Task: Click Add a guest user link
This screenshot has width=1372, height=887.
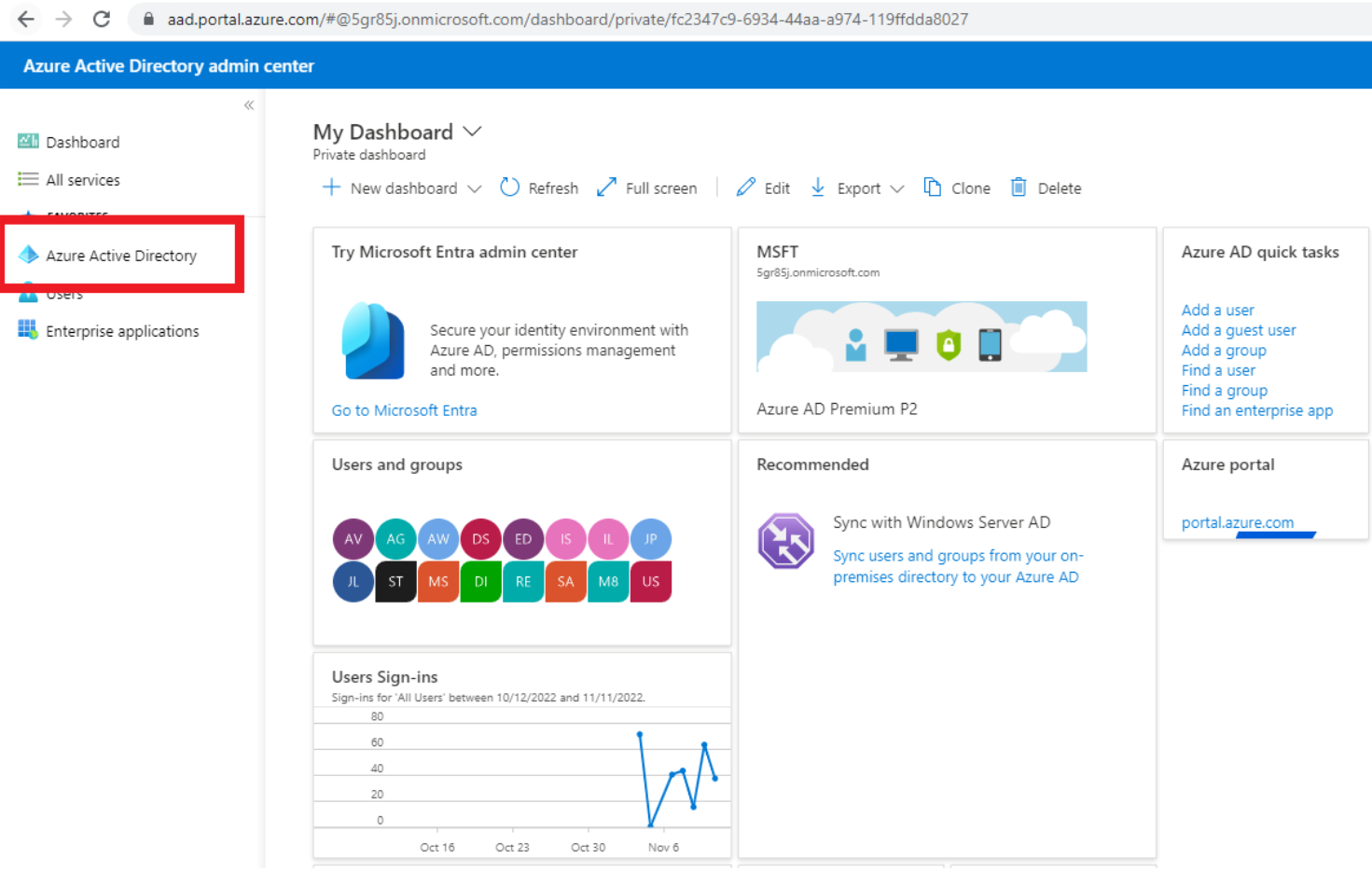Action: coord(1238,330)
